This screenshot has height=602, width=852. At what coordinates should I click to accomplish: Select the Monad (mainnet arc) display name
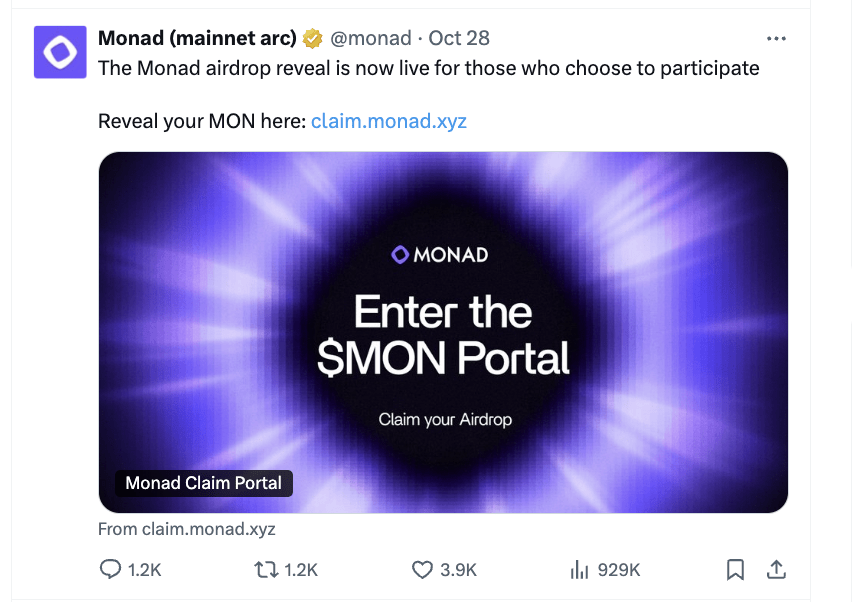(x=197, y=38)
